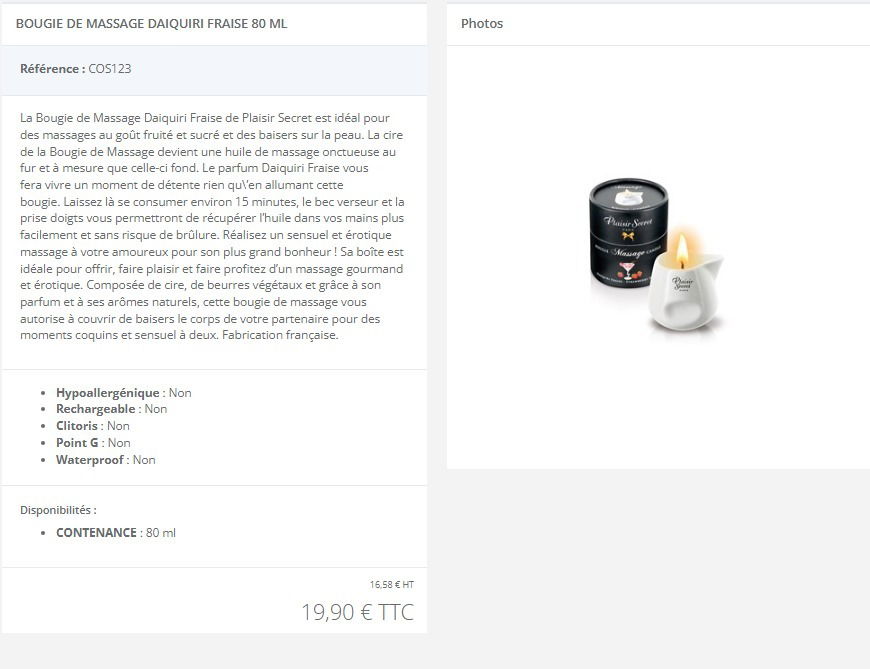Click the Clitoris attribute line
Image resolution: width=870 pixels, height=669 pixels.
click(93, 426)
